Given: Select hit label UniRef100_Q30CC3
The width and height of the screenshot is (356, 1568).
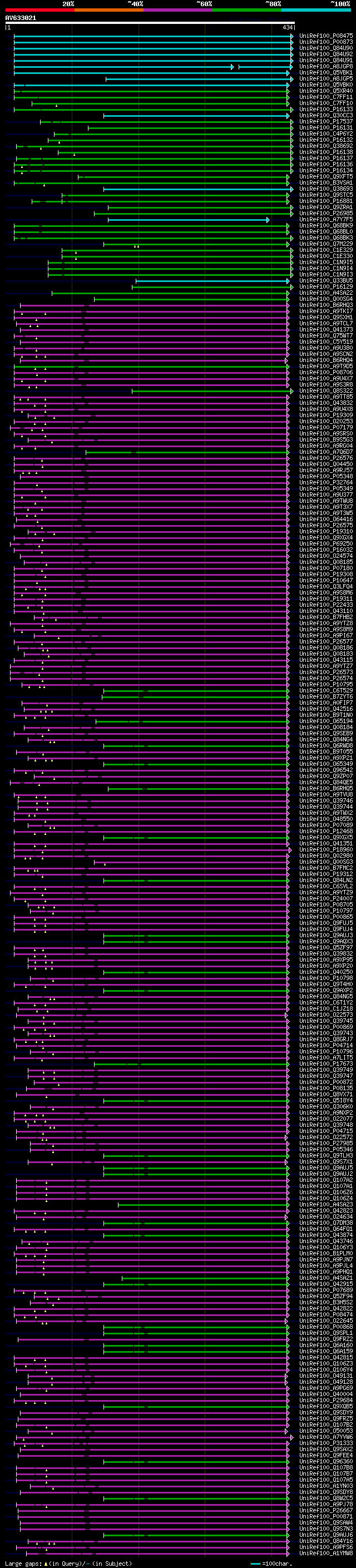Looking at the screenshot, I should click(x=325, y=116).
